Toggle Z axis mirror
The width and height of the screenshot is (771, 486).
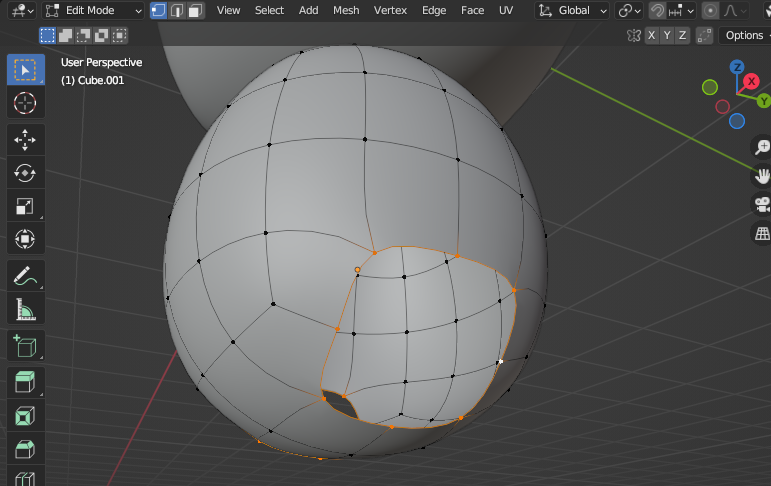pos(682,35)
